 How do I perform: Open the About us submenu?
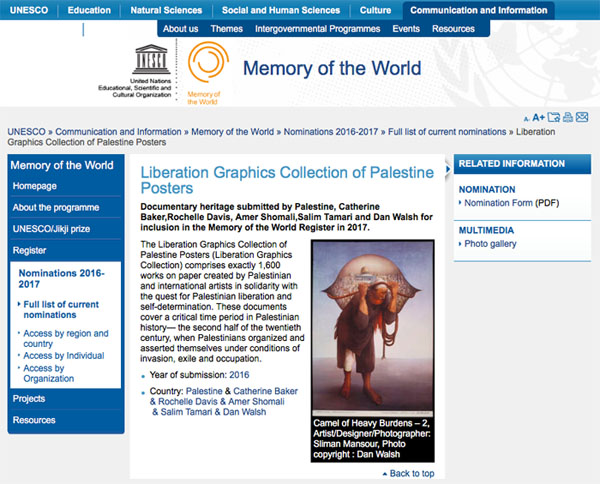(x=181, y=29)
